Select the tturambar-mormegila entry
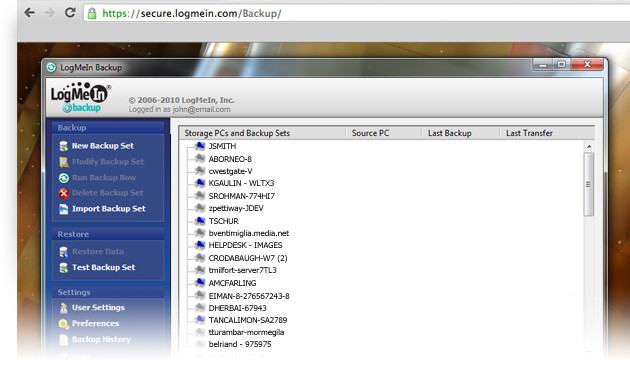630x388 pixels. [x=246, y=332]
